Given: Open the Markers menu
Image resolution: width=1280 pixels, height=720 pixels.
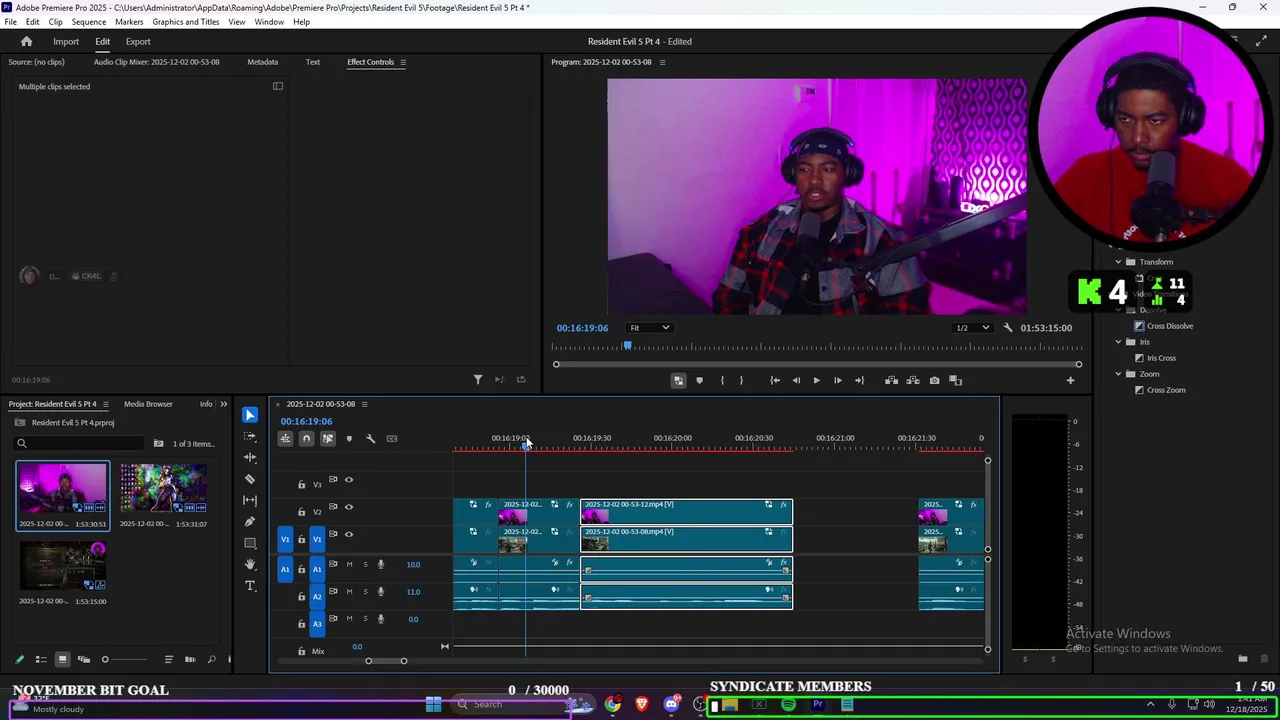Looking at the screenshot, I should 129,22.
